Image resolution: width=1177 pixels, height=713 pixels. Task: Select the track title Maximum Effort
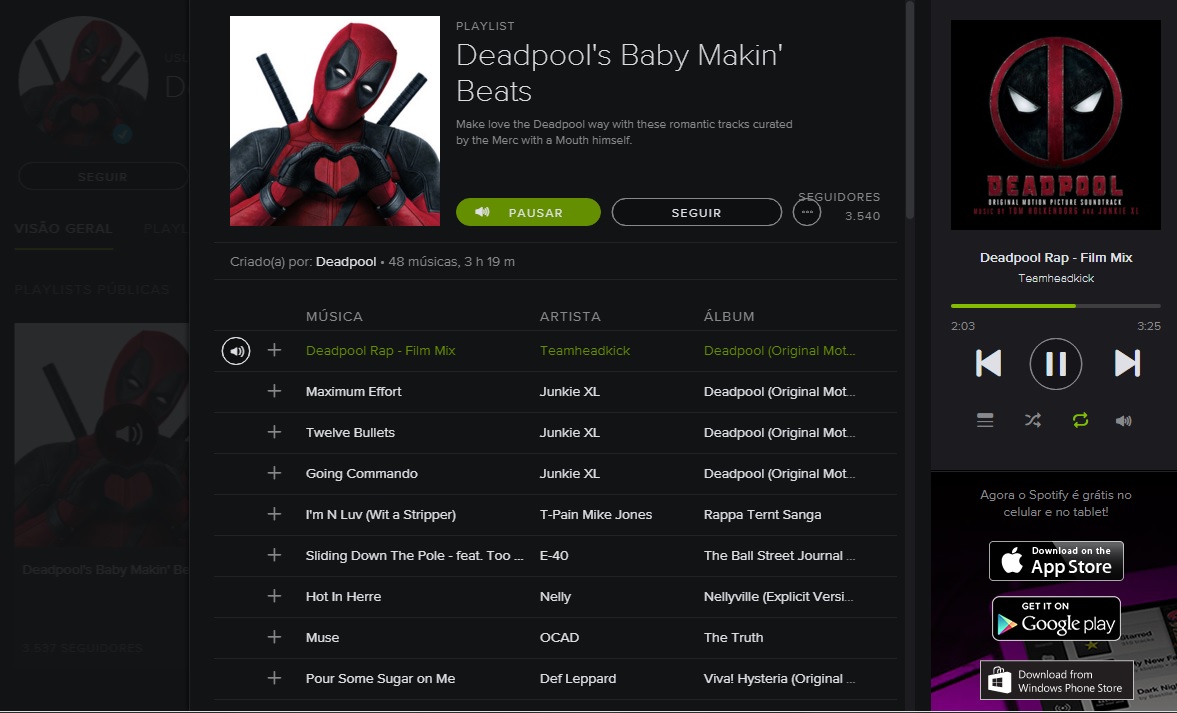[x=354, y=391]
